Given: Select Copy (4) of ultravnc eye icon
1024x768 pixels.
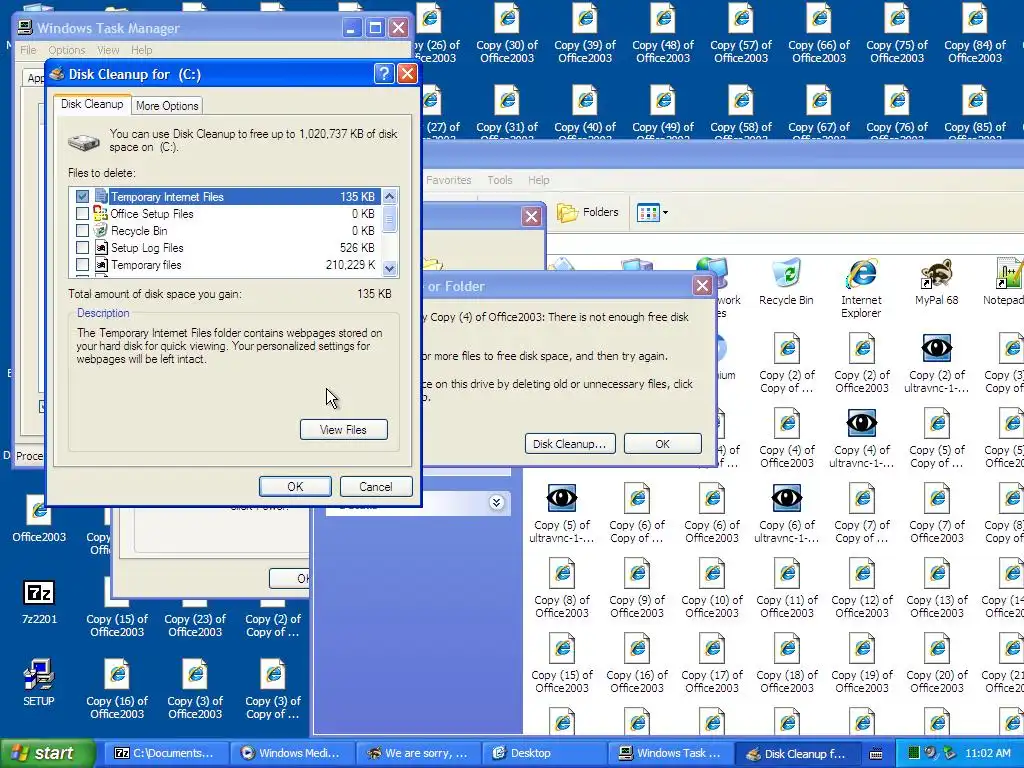Looking at the screenshot, I should click(861, 438).
